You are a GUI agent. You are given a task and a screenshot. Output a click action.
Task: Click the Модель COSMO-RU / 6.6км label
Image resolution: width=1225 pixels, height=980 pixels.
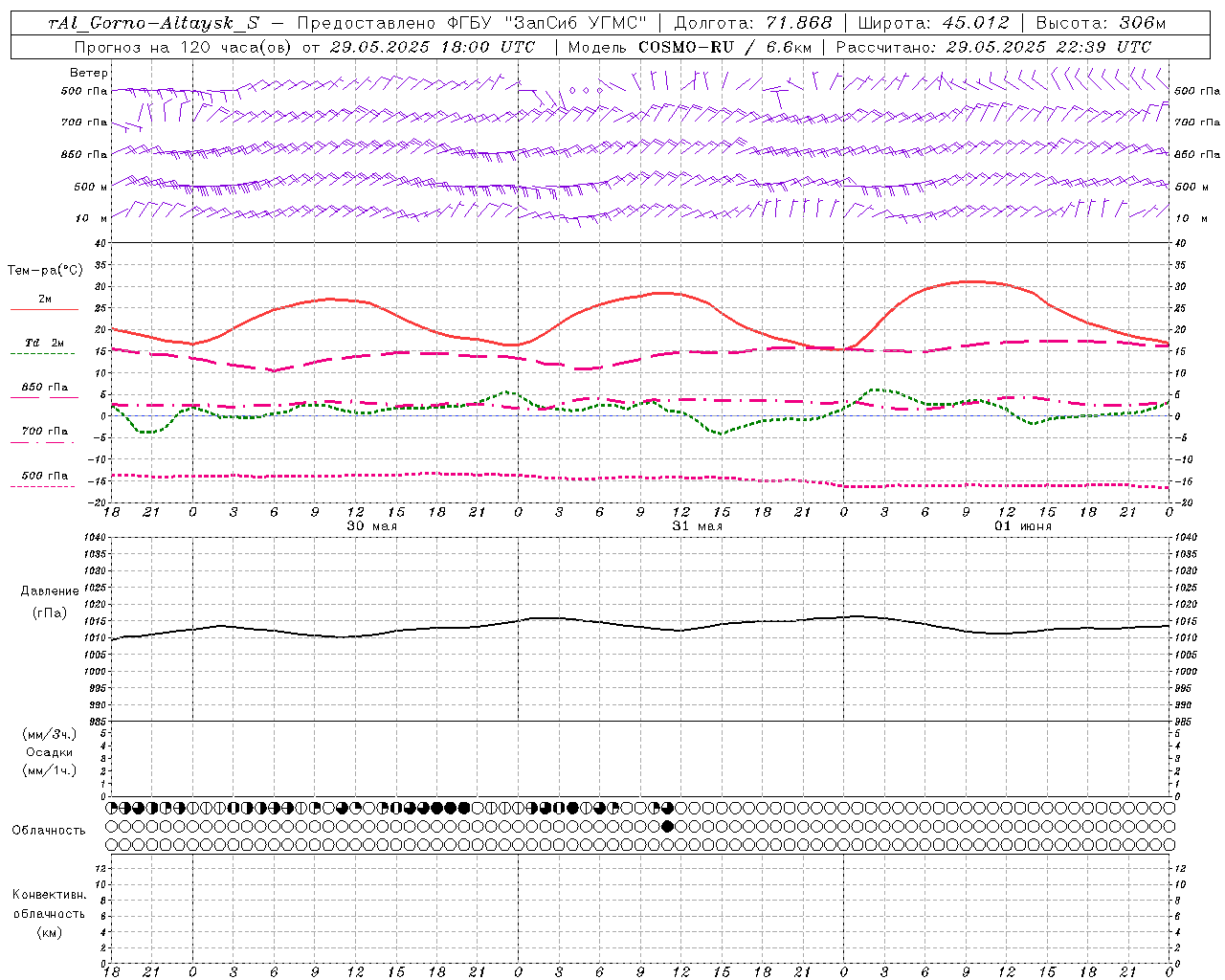(689, 46)
